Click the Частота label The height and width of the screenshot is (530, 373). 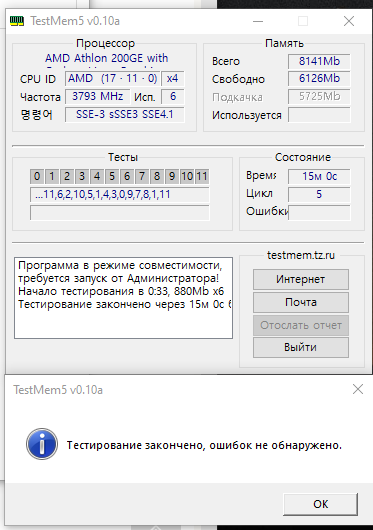[40, 97]
